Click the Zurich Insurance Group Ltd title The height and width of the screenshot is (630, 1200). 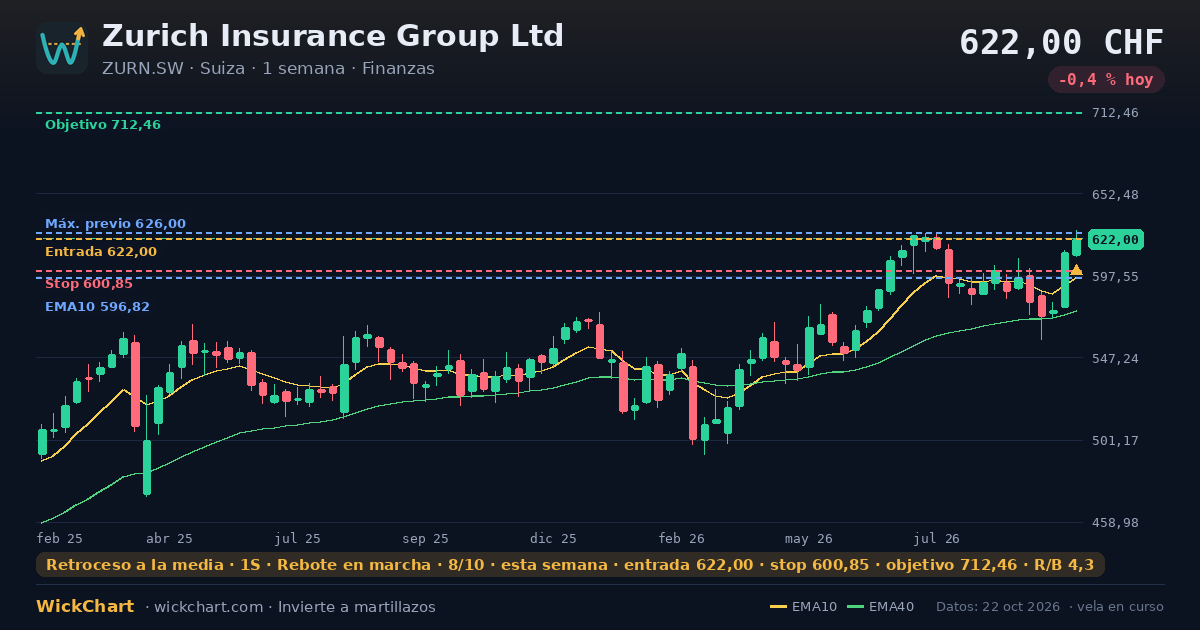pos(333,36)
